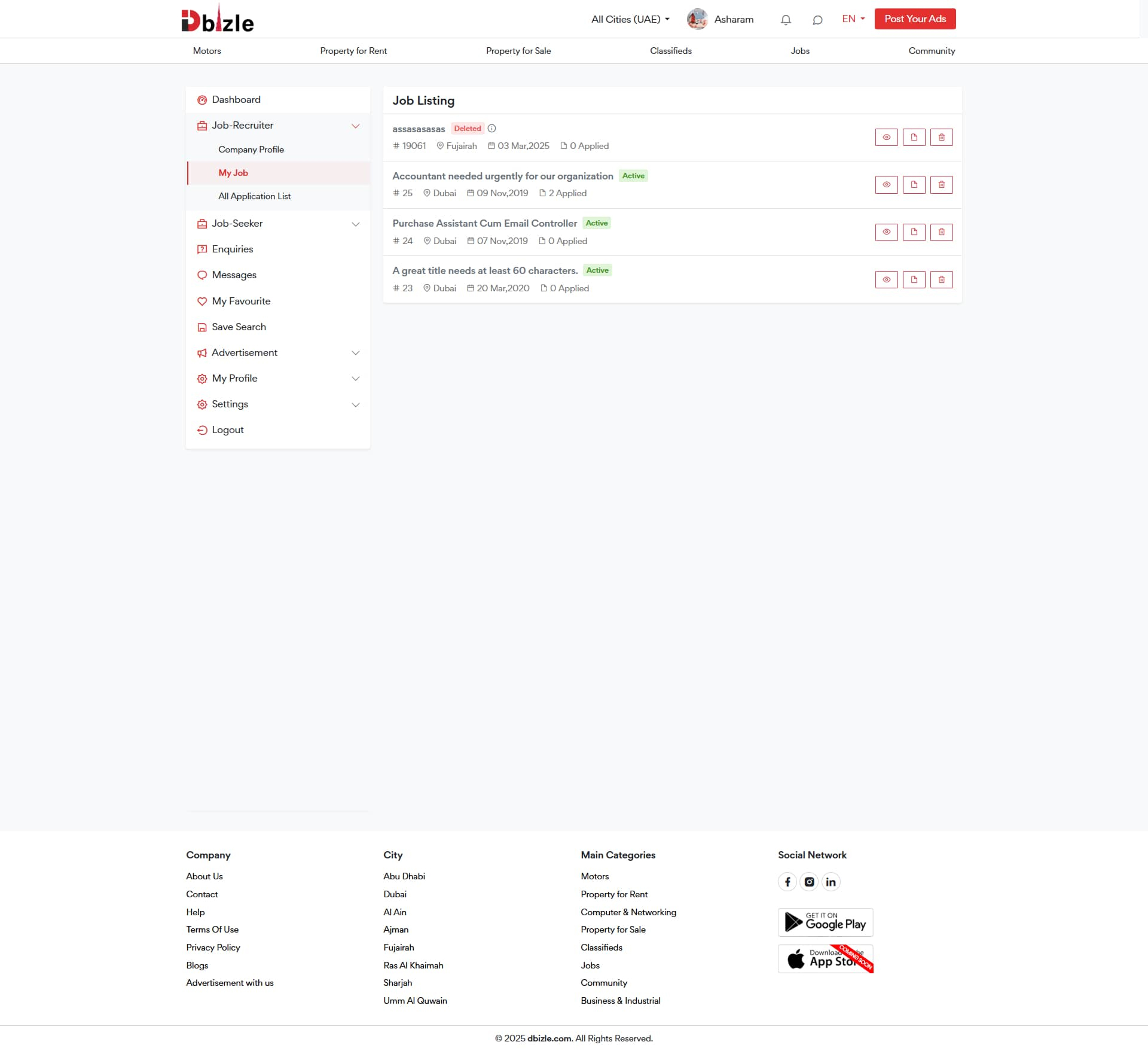
Task: Open LinkedIn social network icon
Action: (831, 882)
